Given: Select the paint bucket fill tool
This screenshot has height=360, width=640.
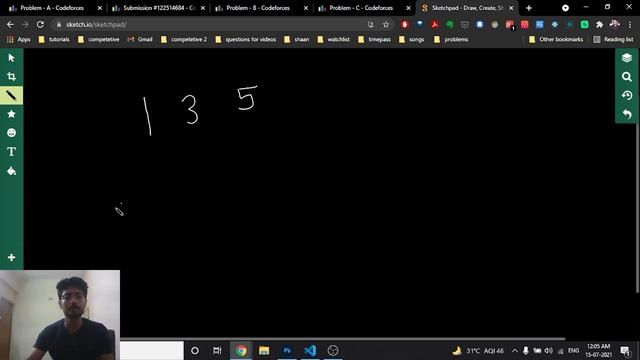Looking at the screenshot, I should click(11, 171).
